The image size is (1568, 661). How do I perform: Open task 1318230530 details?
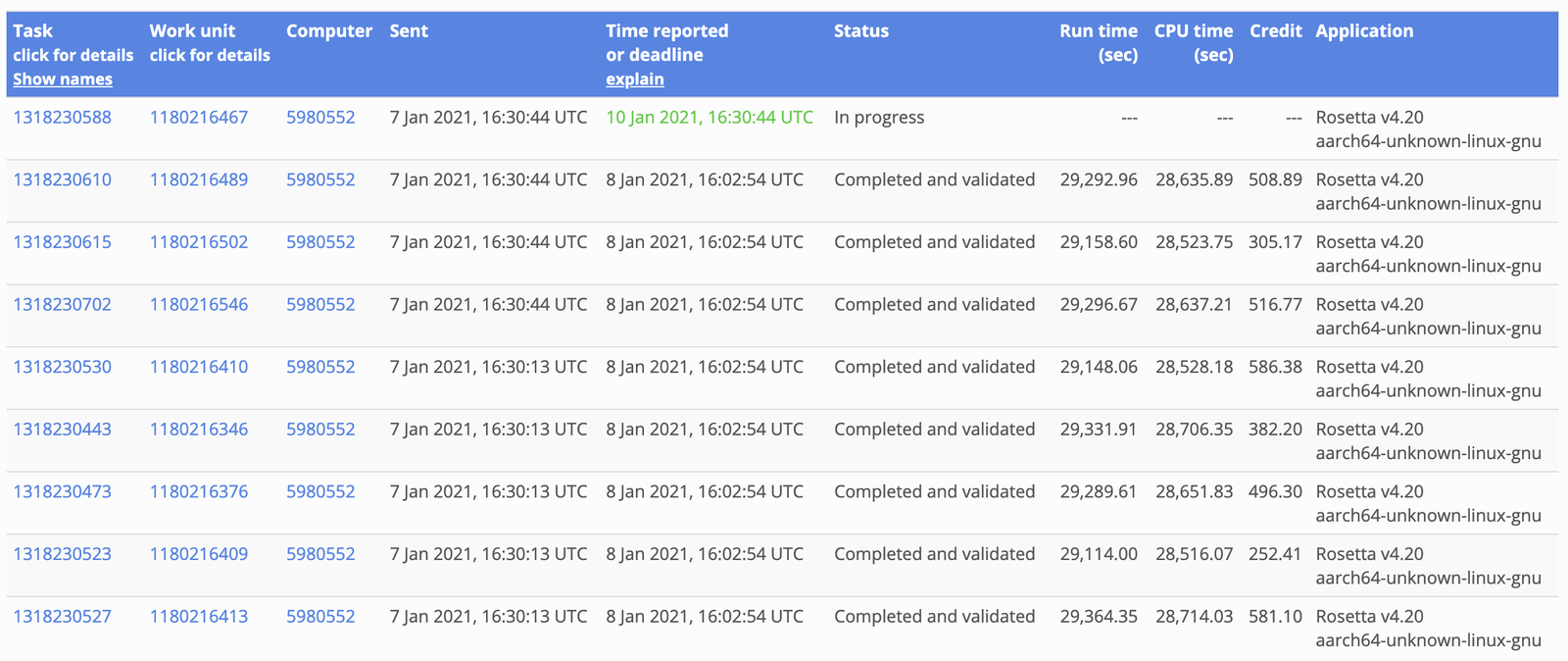pyautogui.click(x=62, y=367)
